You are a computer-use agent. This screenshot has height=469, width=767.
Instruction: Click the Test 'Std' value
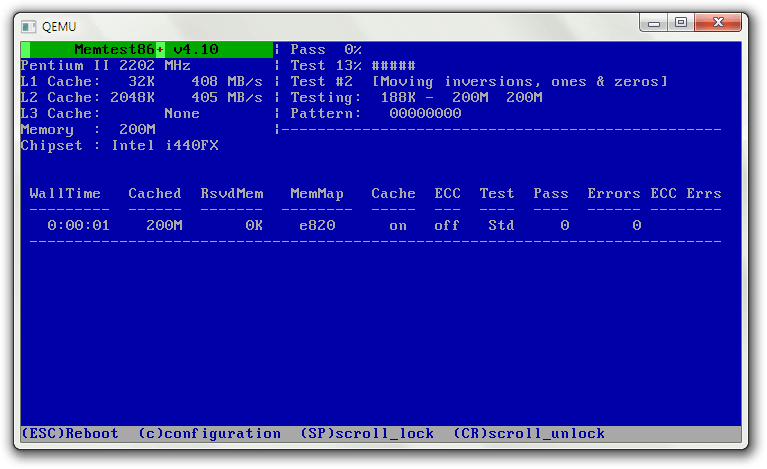coord(500,225)
